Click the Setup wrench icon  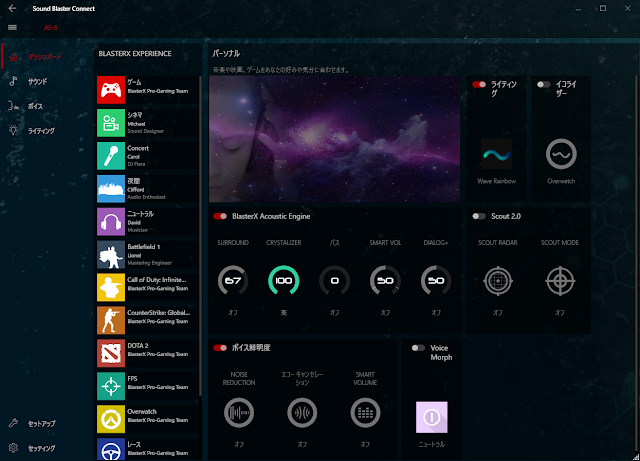(13, 423)
